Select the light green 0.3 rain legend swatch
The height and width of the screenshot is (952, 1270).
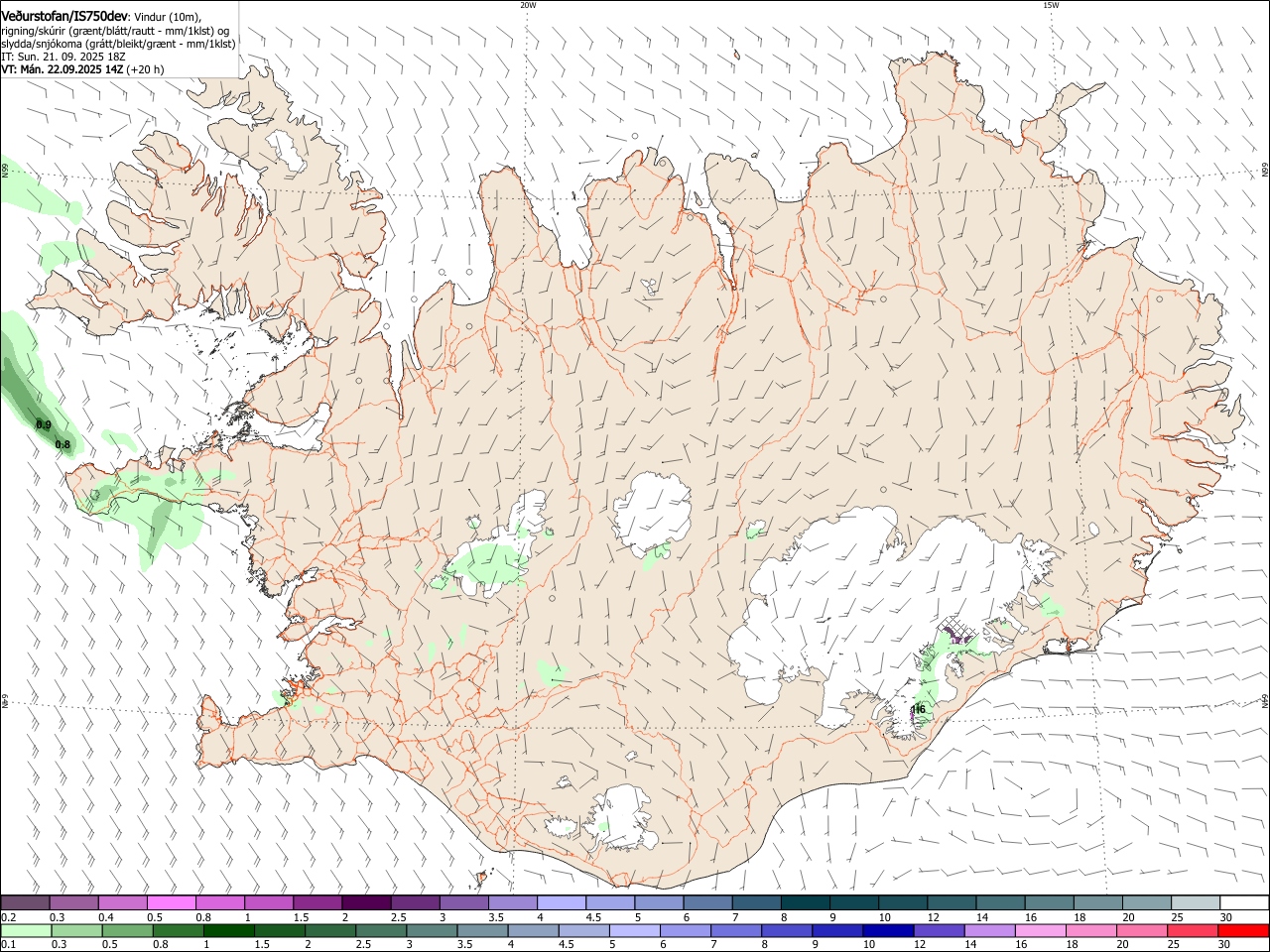[76, 930]
